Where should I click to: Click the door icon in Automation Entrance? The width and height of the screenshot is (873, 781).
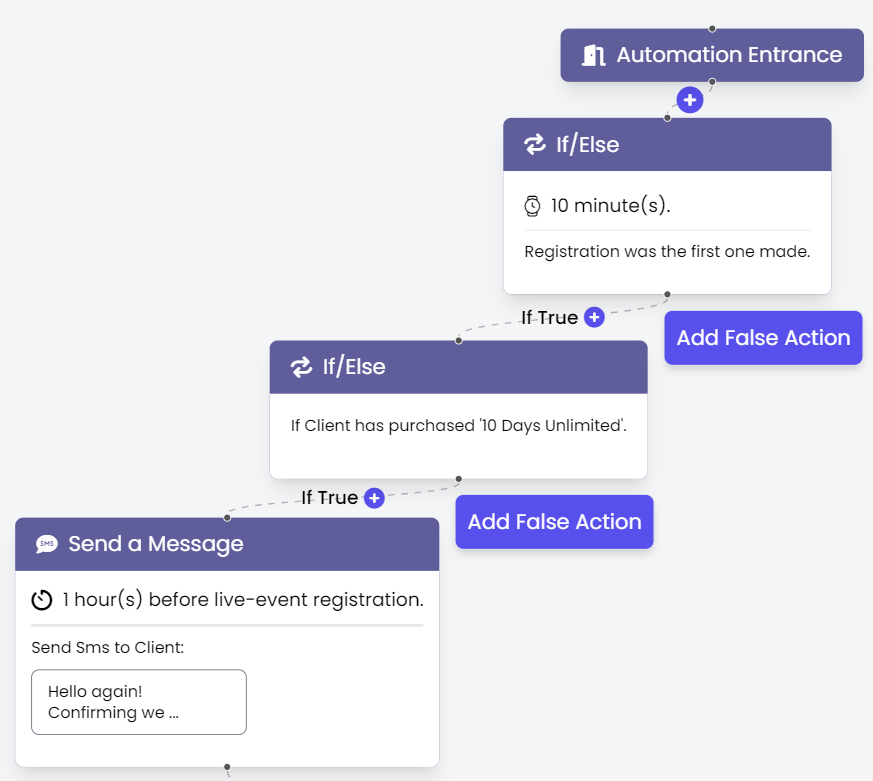(594, 55)
